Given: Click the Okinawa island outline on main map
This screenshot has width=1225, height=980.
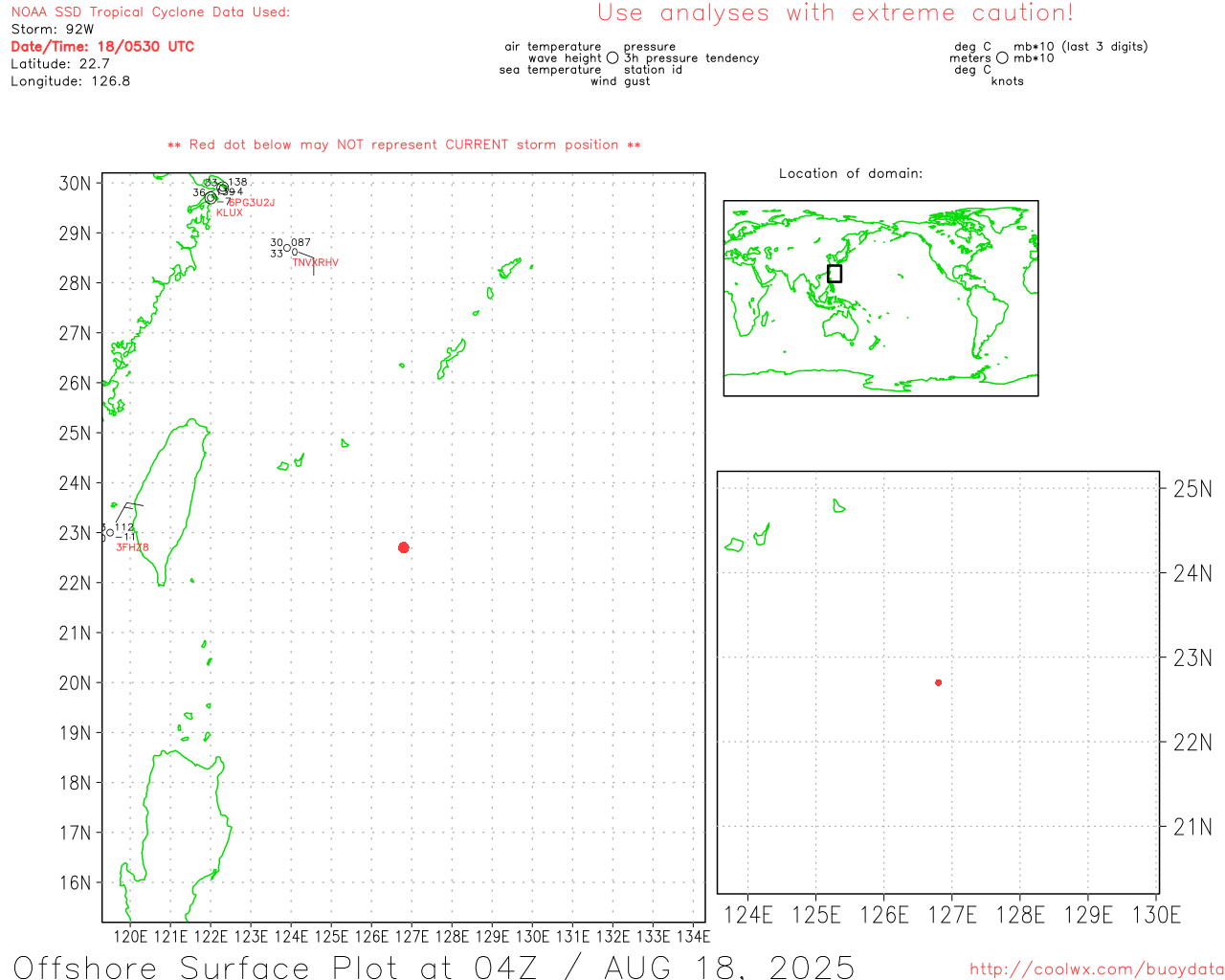Looking at the screenshot, I should 452,359.
